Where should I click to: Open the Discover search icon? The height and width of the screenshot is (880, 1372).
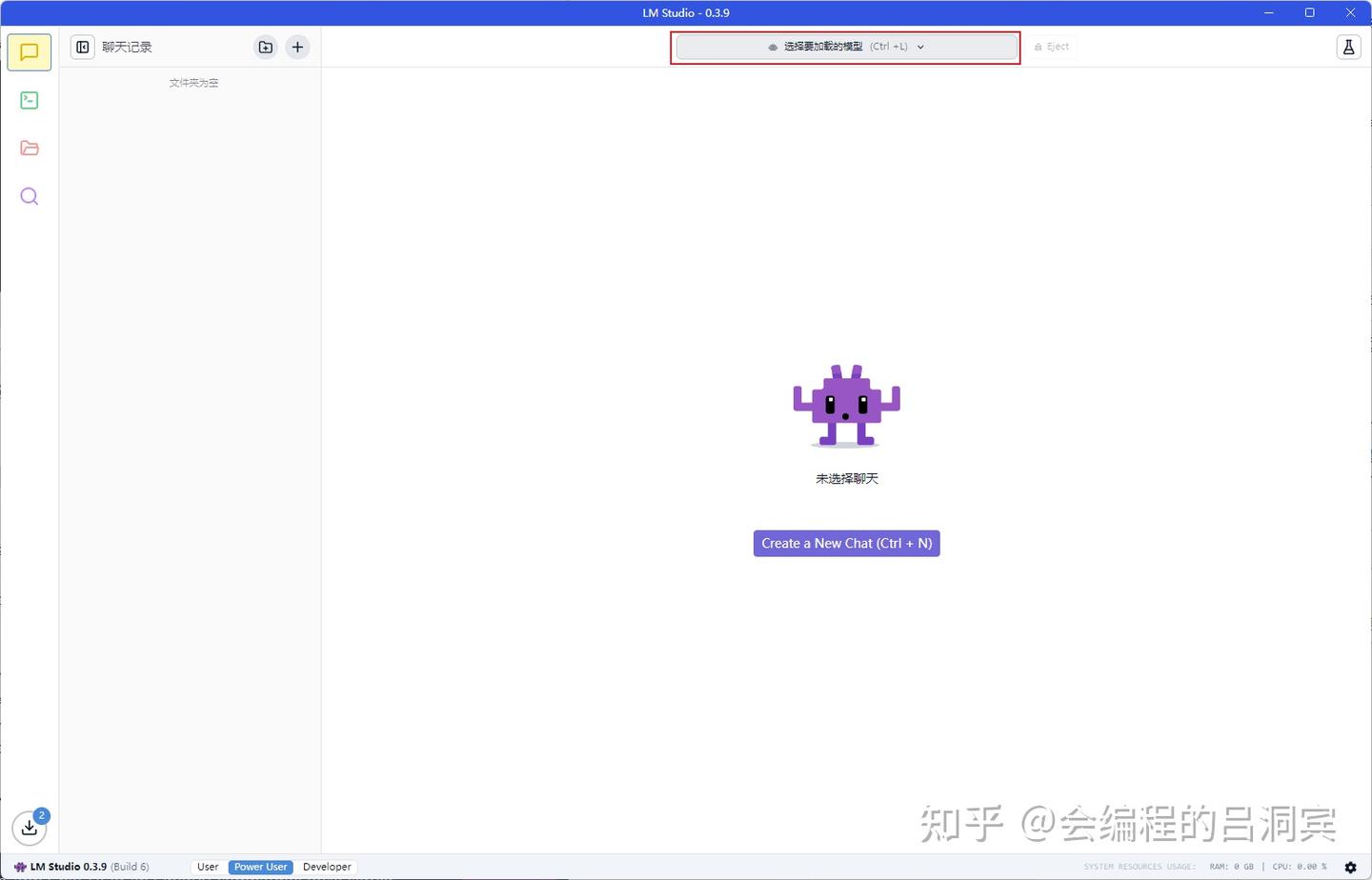tap(29, 196)
